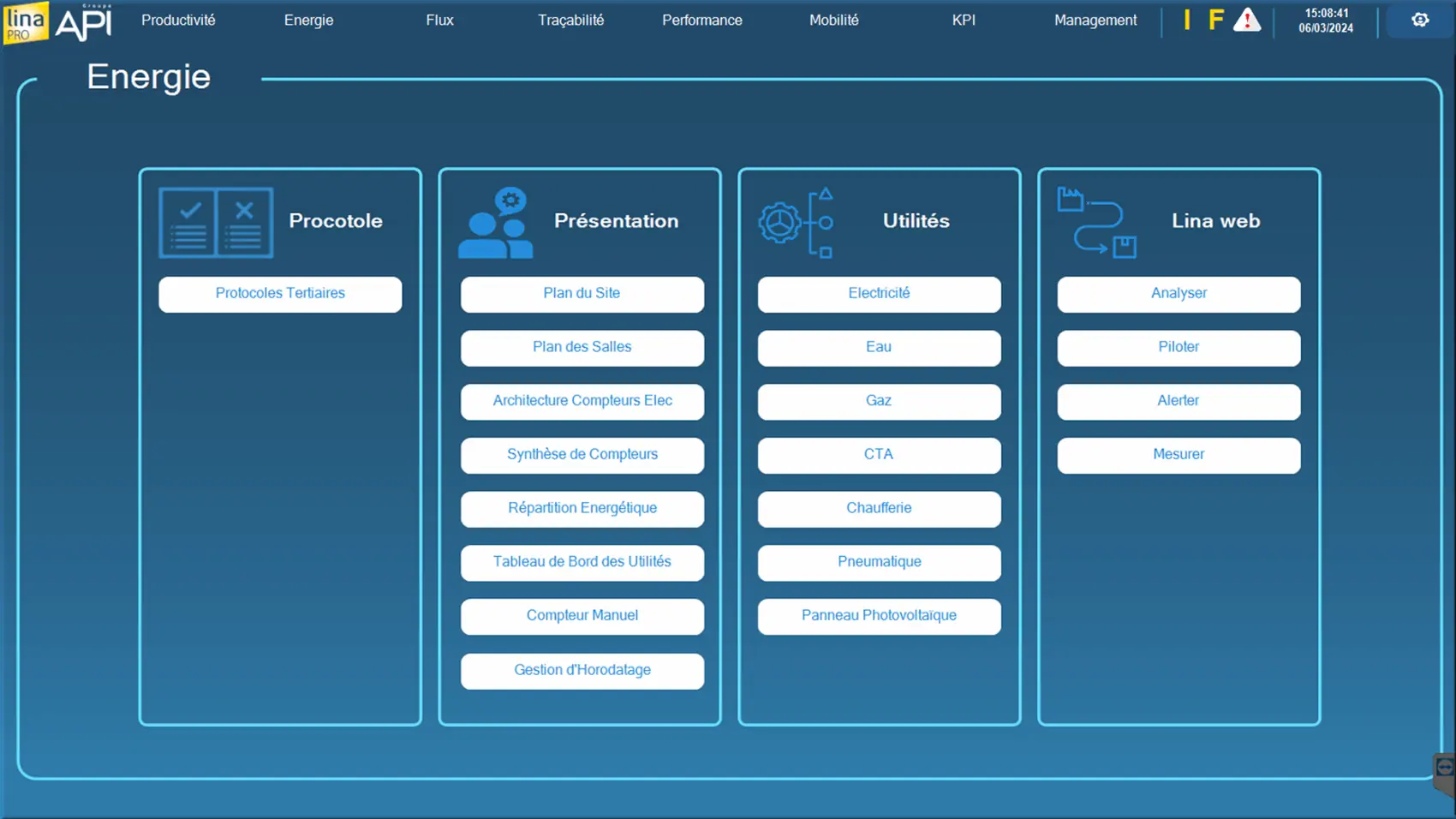The image size is (1456, 819).
Task: Select the Traçabilité menu item
Action: tap(570, 20)
